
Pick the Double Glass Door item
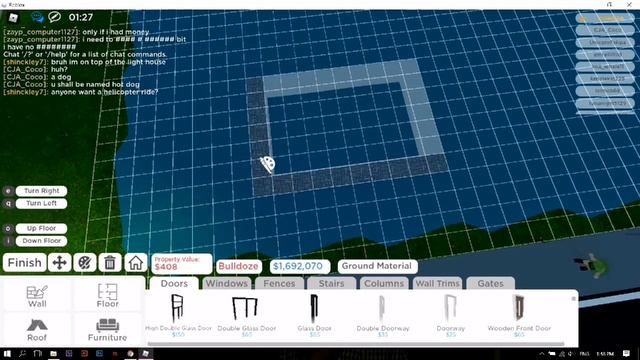[x=247, y=315]
